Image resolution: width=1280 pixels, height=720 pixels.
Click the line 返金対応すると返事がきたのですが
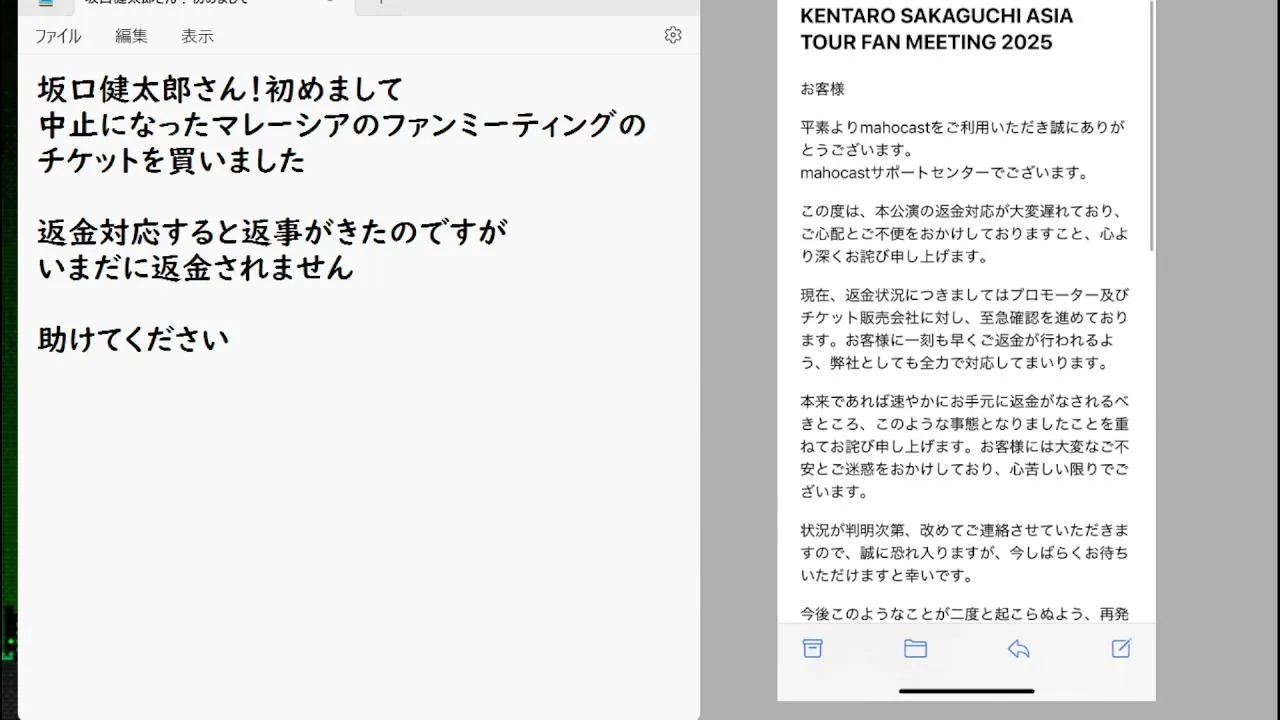273,233
